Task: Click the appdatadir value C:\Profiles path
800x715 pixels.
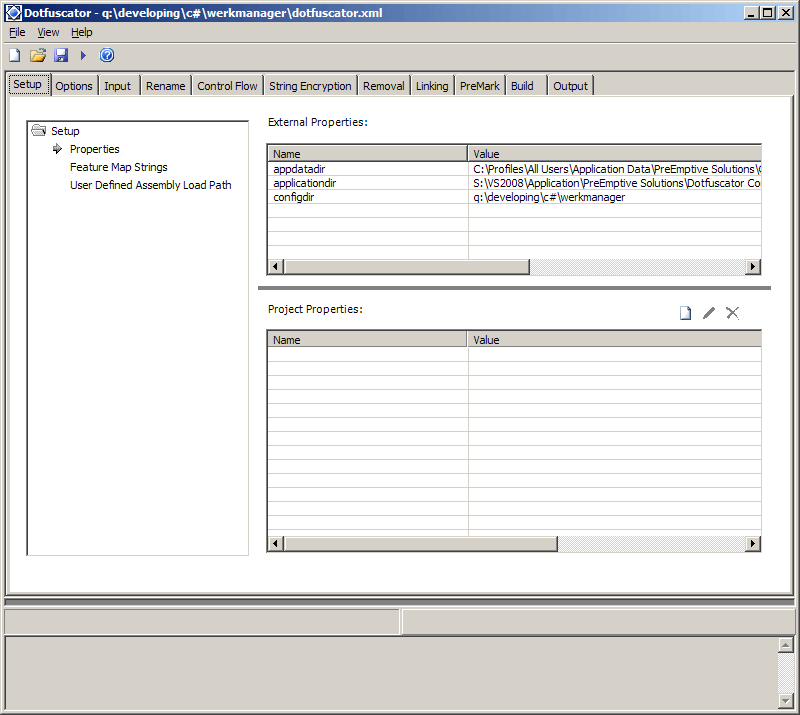Action: coord(616,169)
